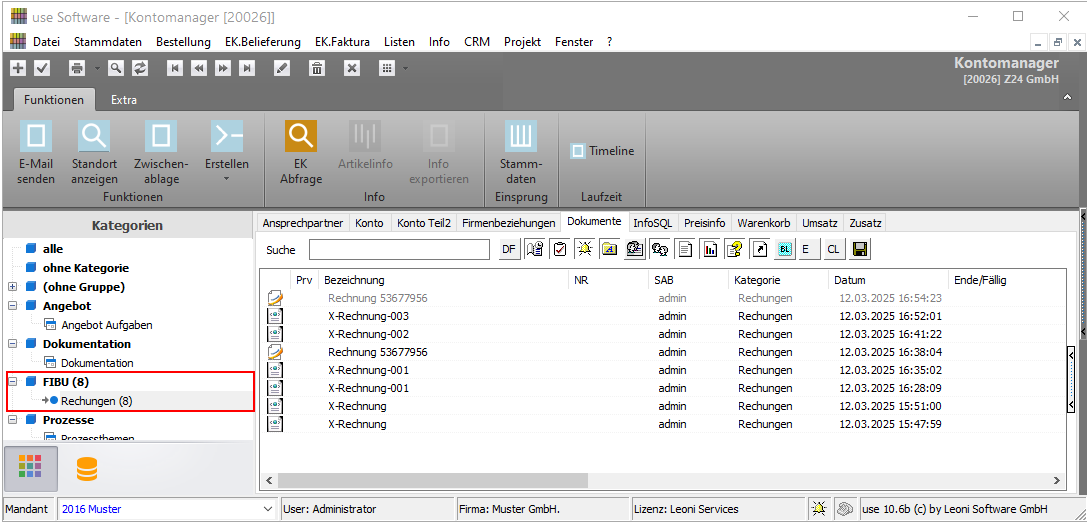Jump to first record icon

point(175,68)
